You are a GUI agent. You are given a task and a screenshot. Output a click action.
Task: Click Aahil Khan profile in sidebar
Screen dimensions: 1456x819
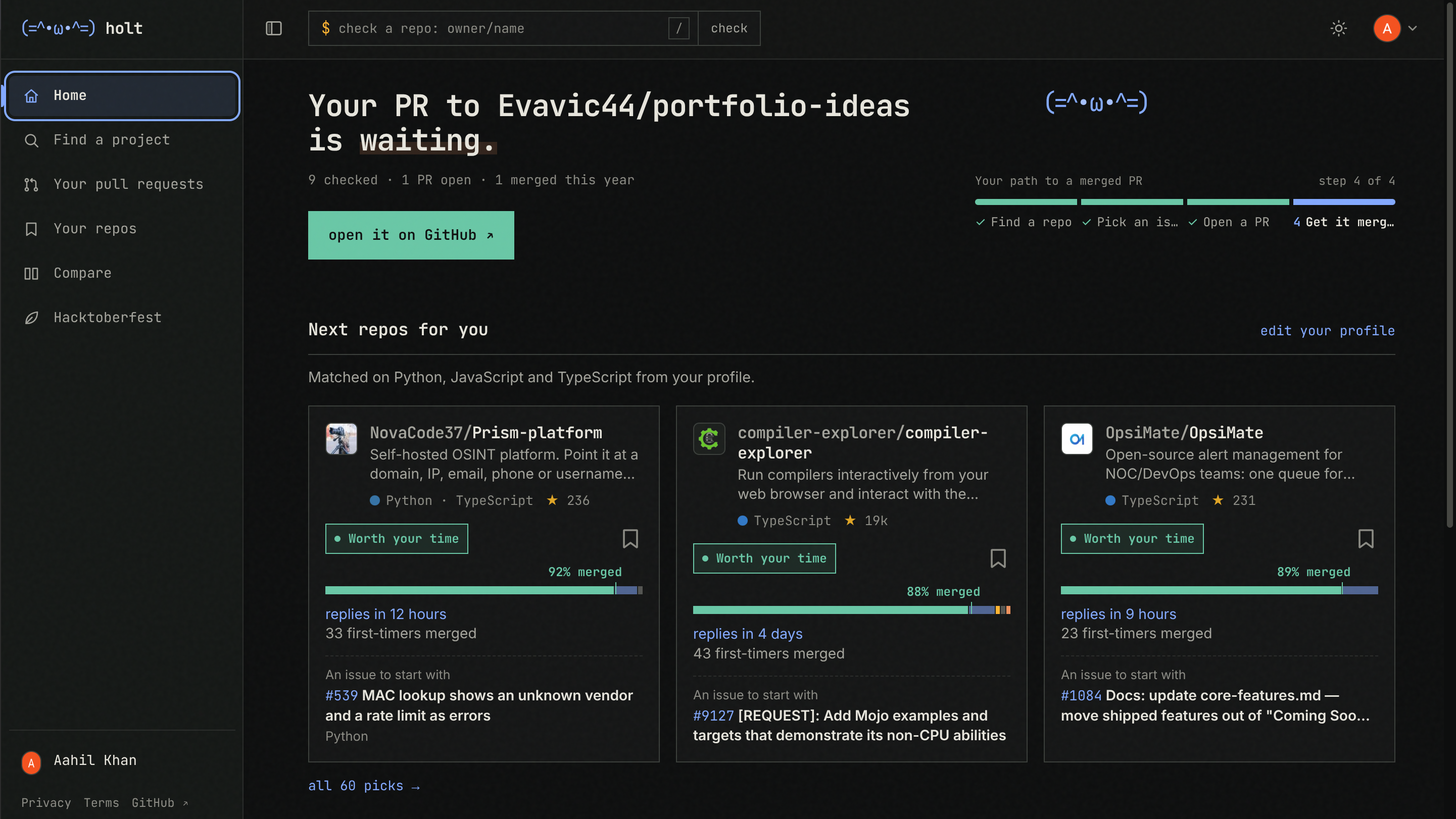122,761
